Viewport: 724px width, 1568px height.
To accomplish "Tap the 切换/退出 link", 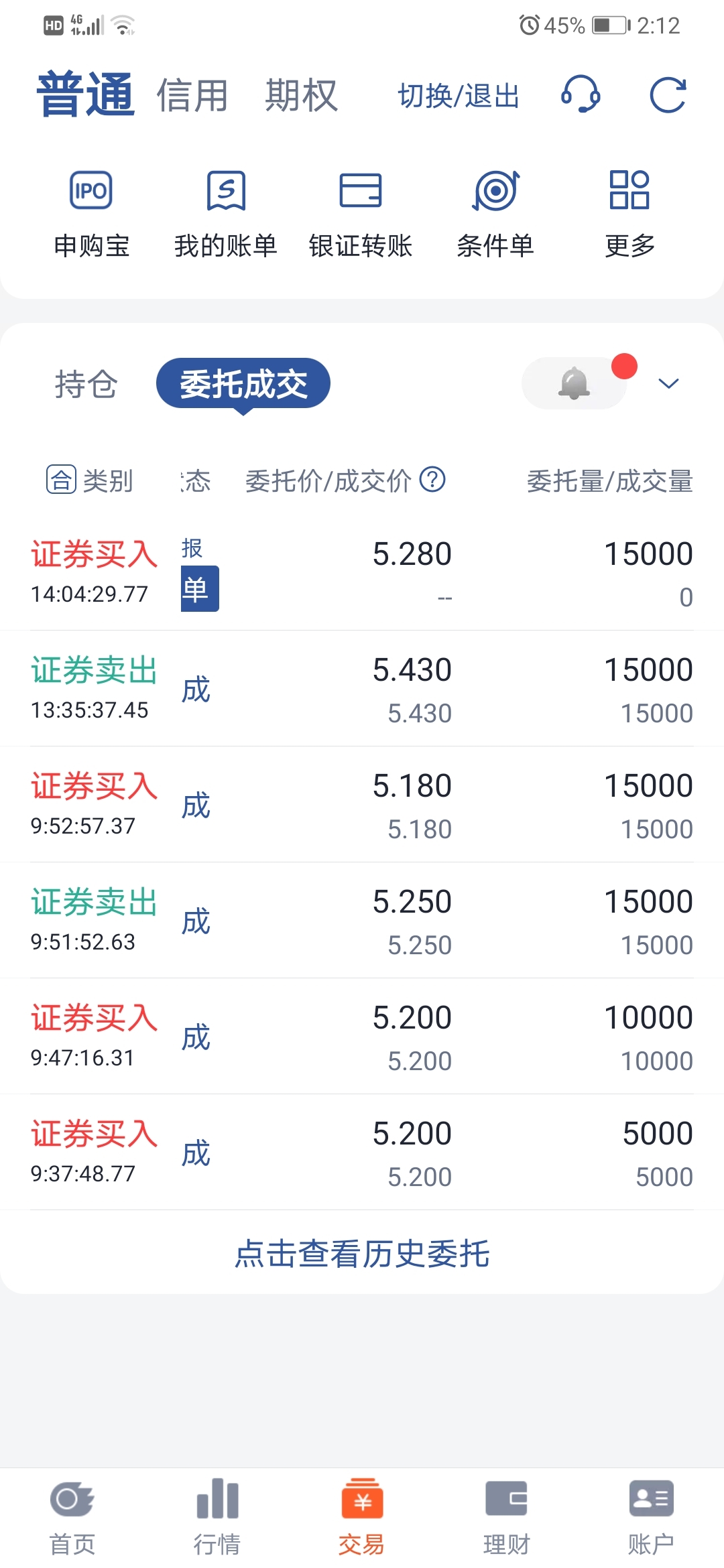I will 459,95.
